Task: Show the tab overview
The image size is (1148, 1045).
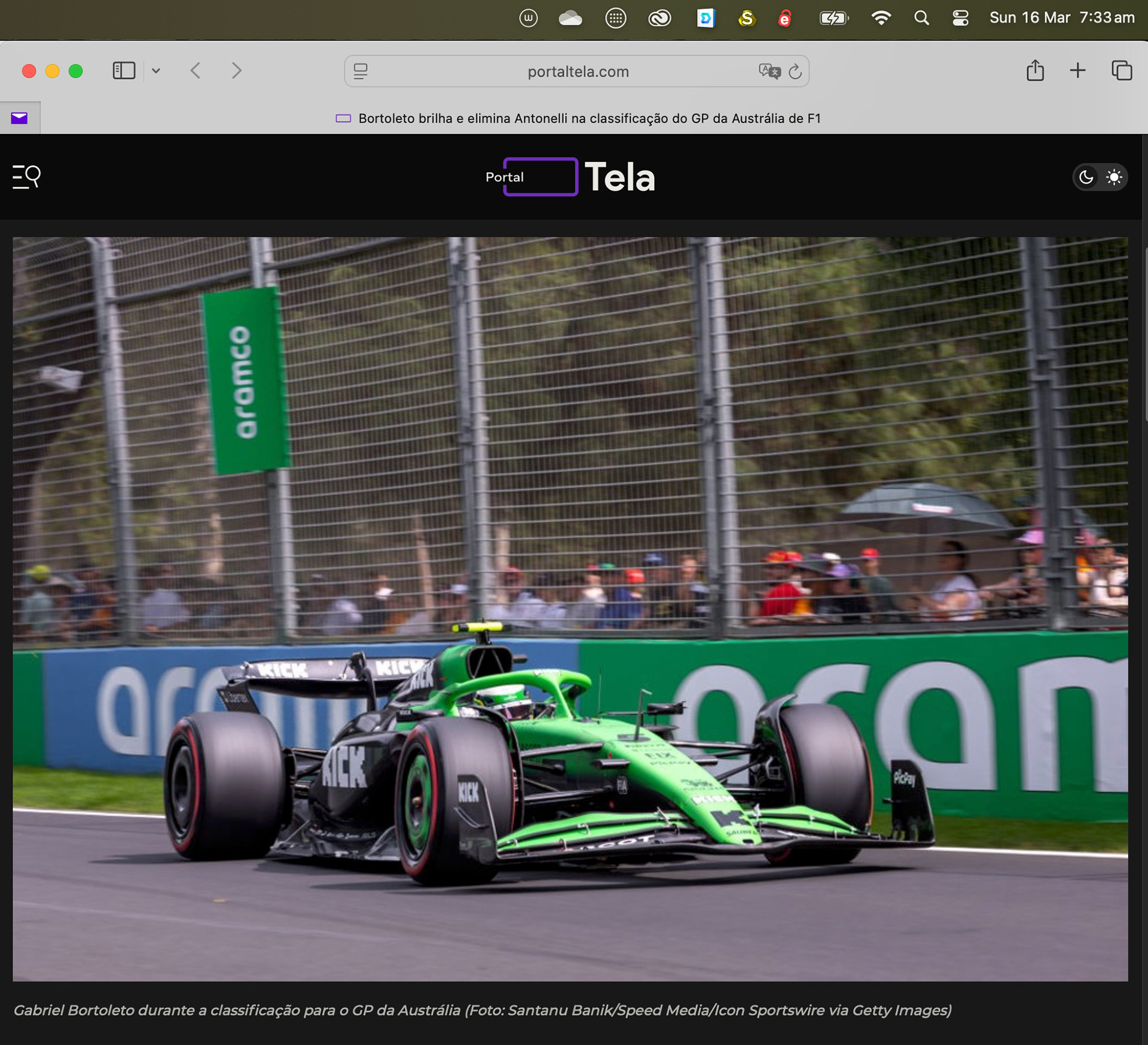Action: click(x=1121, y=71)
